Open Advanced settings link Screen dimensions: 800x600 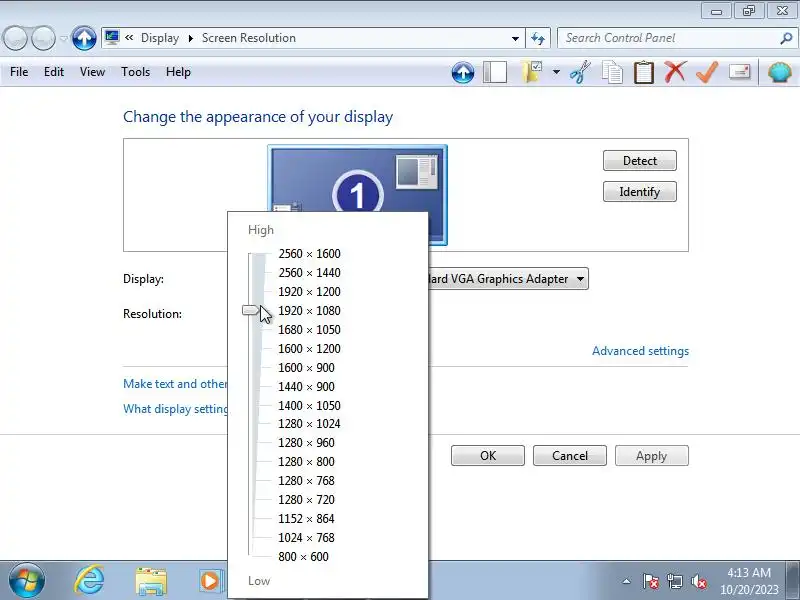coord(640,351)
